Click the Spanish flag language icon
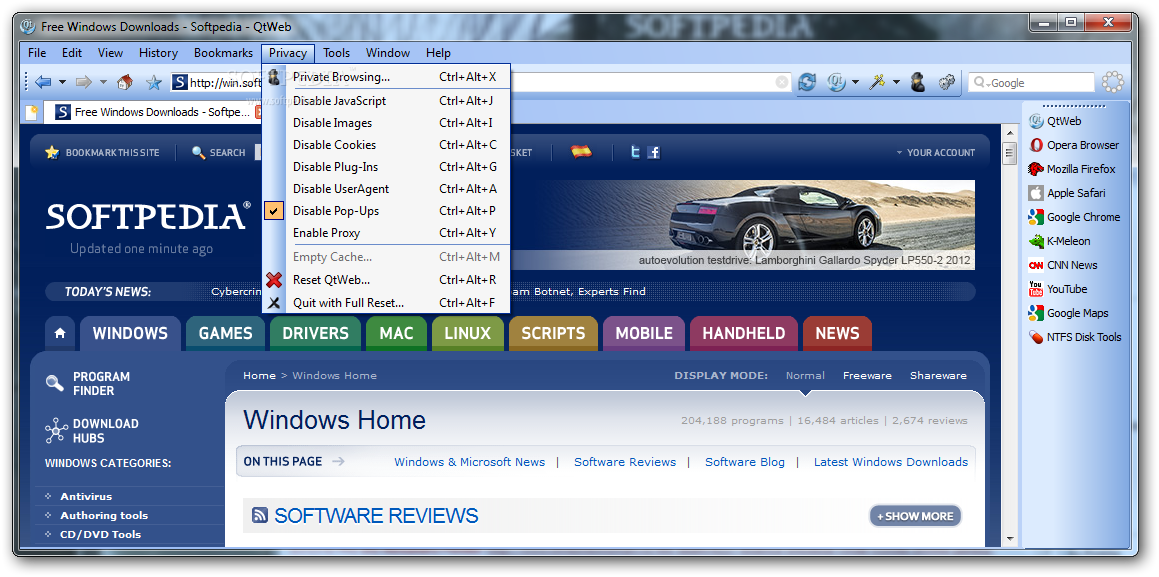The image size is (1159, 577). coord(582,152)
